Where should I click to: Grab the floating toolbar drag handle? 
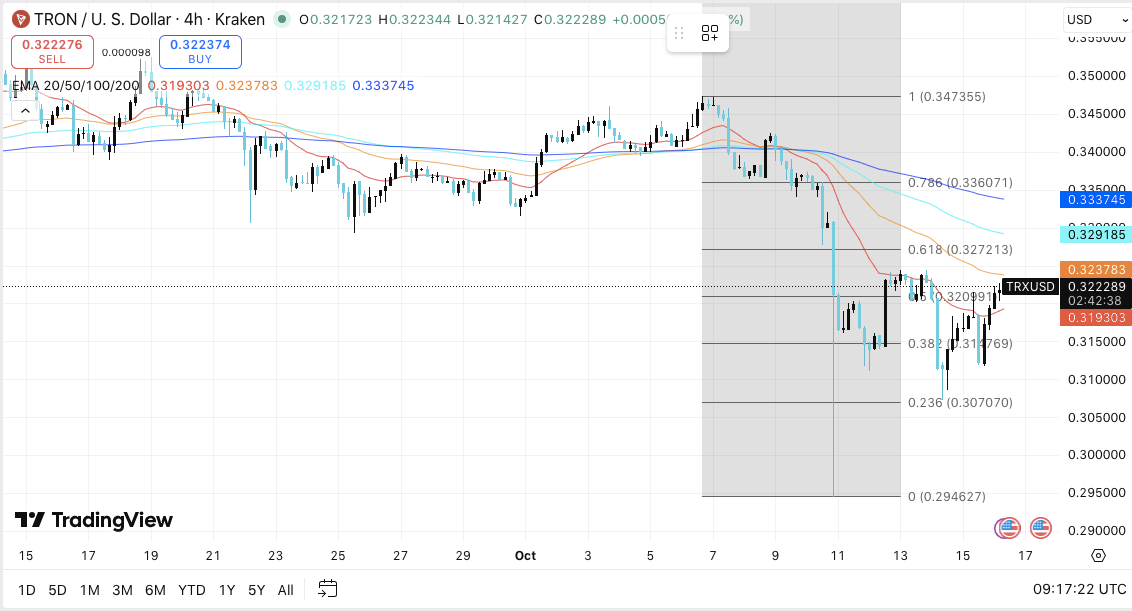point(680,33)
